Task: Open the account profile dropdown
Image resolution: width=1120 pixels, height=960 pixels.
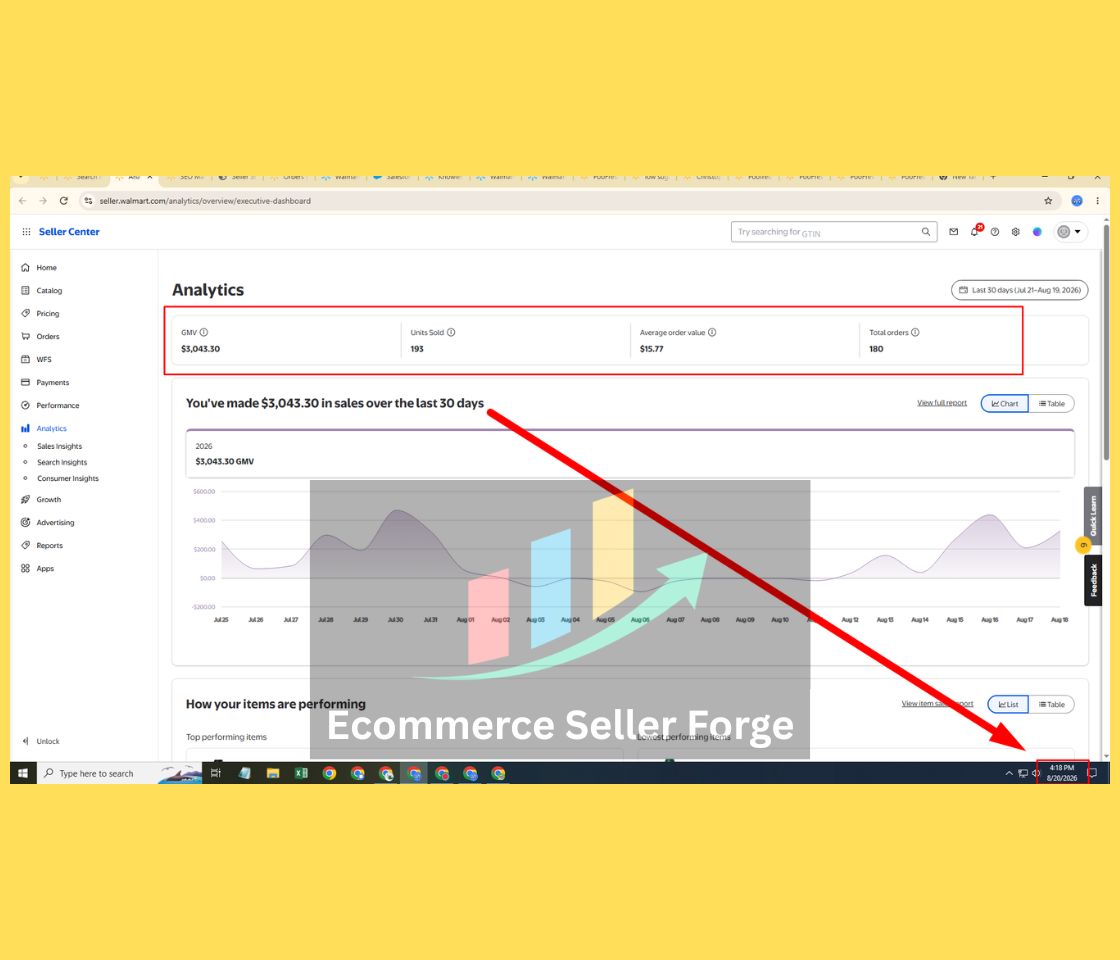Action: tap(1069, 232)
